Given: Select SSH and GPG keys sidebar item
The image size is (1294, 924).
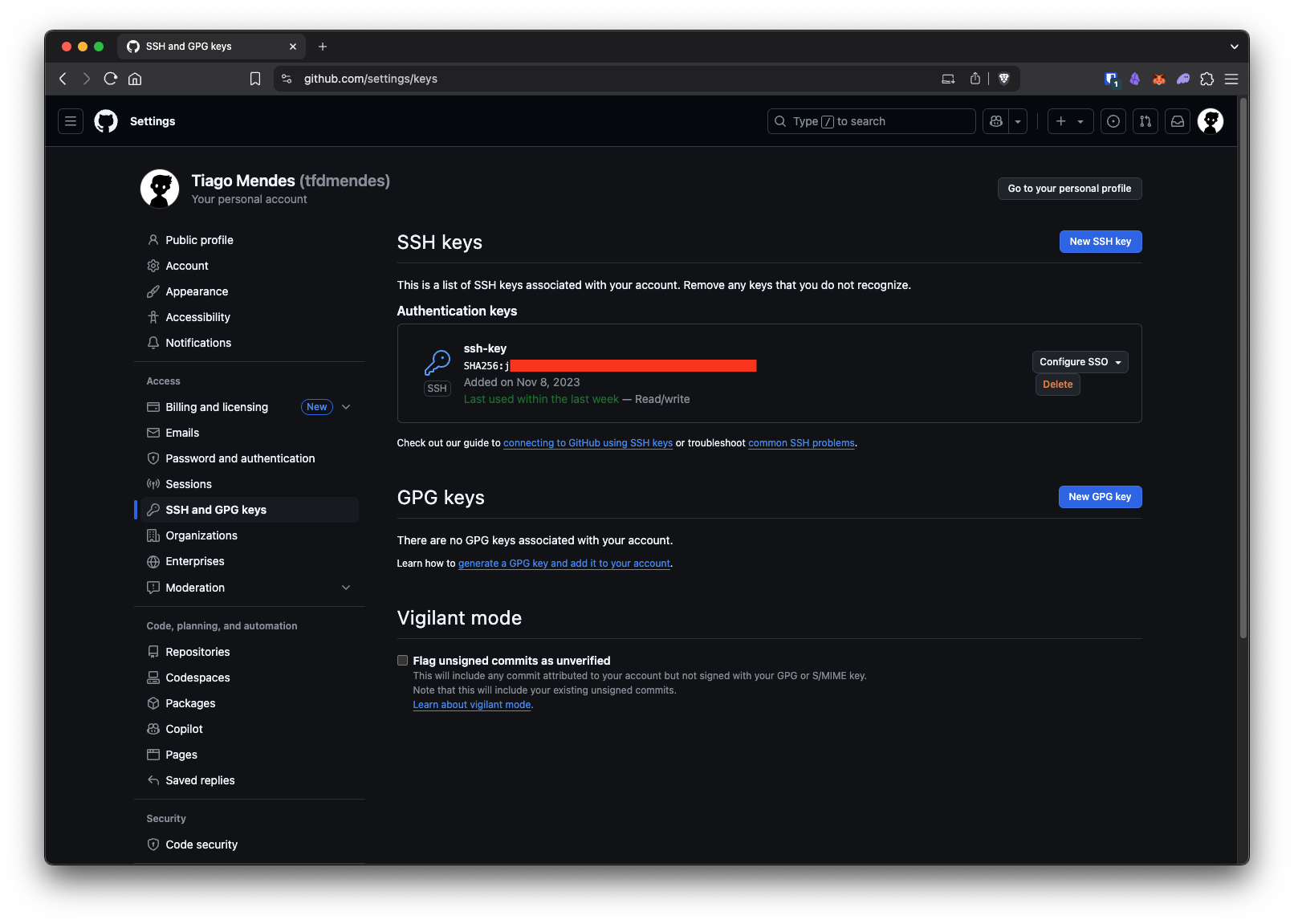Looking at the screenshot, I should pyautogui.click(x=250, y=510).
